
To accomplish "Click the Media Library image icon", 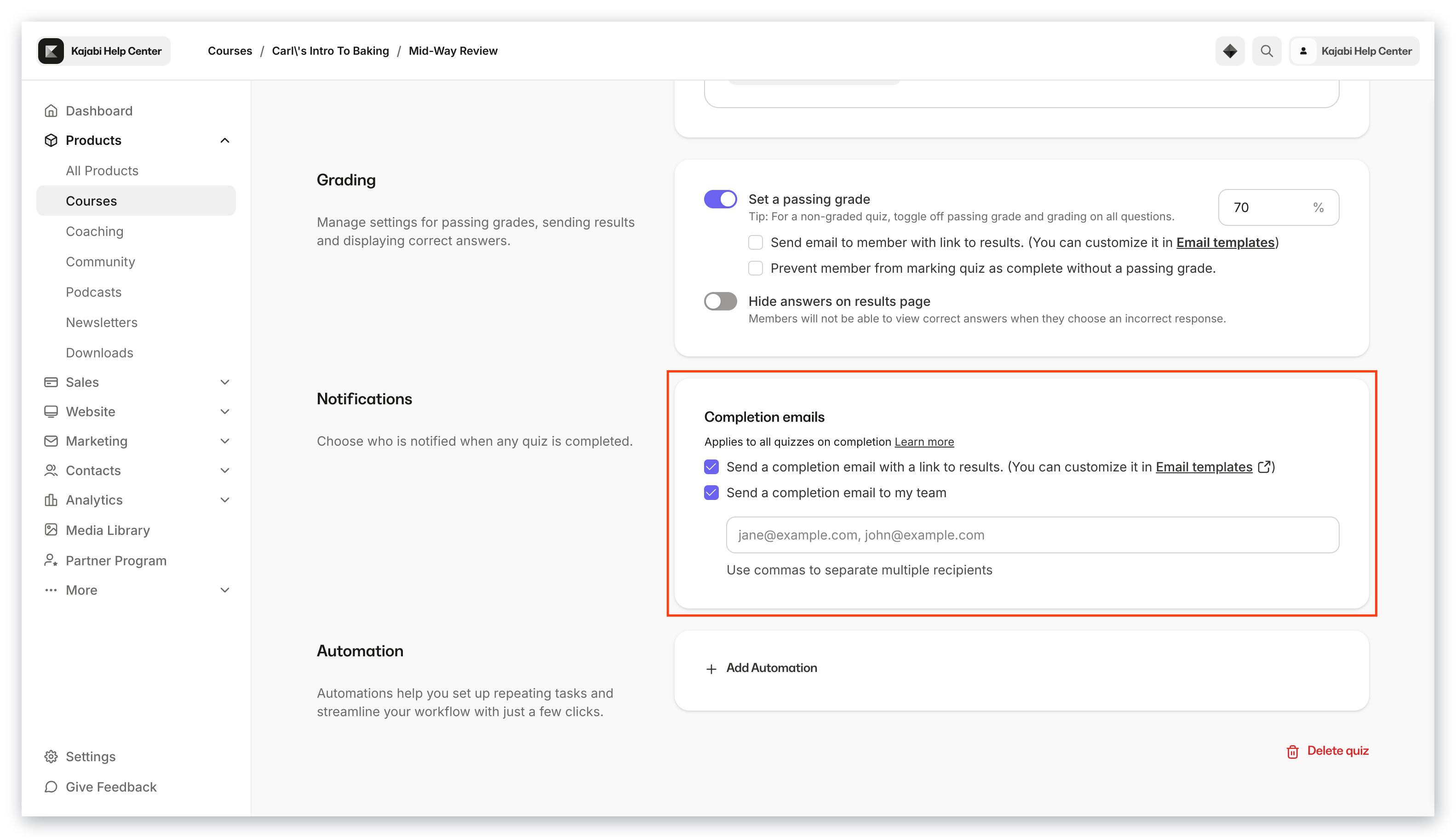I will coord(51,529).
